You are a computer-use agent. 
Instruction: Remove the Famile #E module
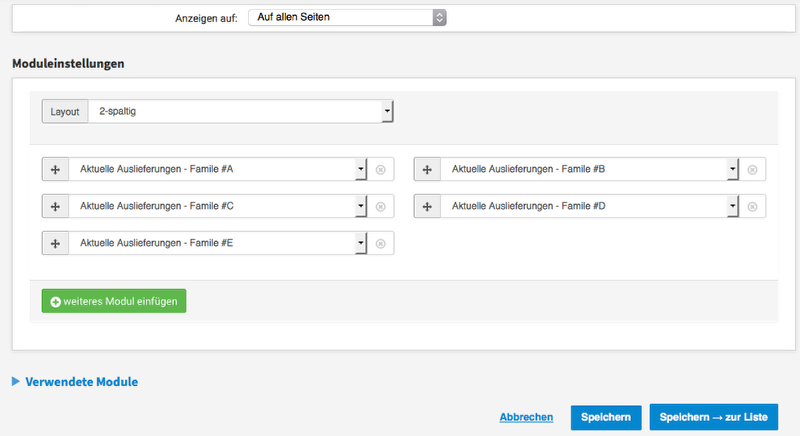point(381,244)
